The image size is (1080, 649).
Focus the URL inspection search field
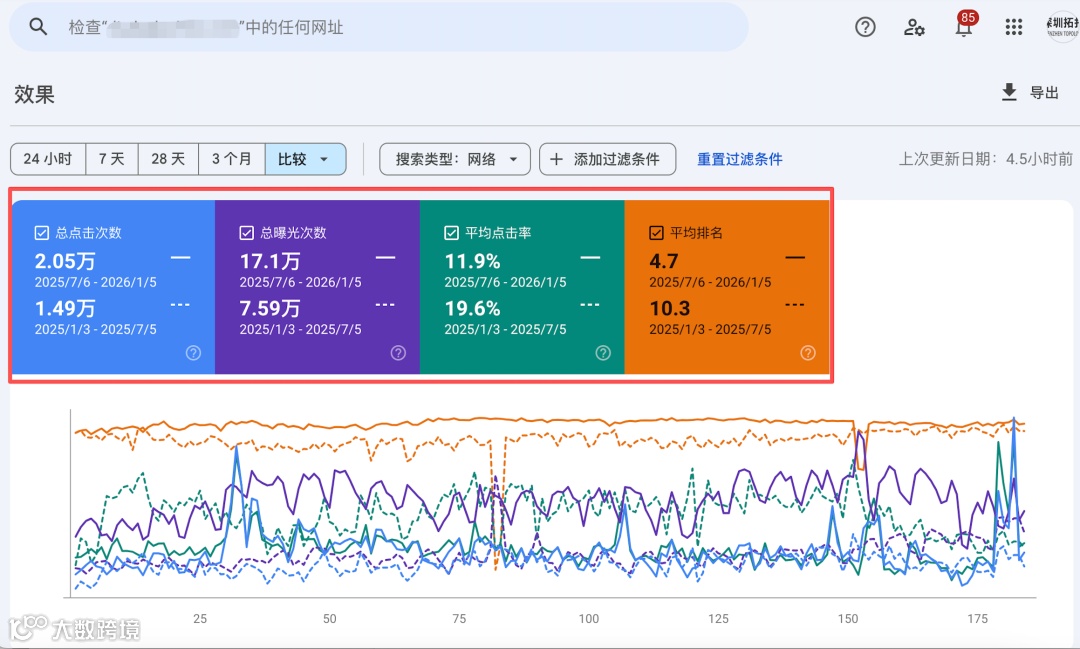pos(379,27)
